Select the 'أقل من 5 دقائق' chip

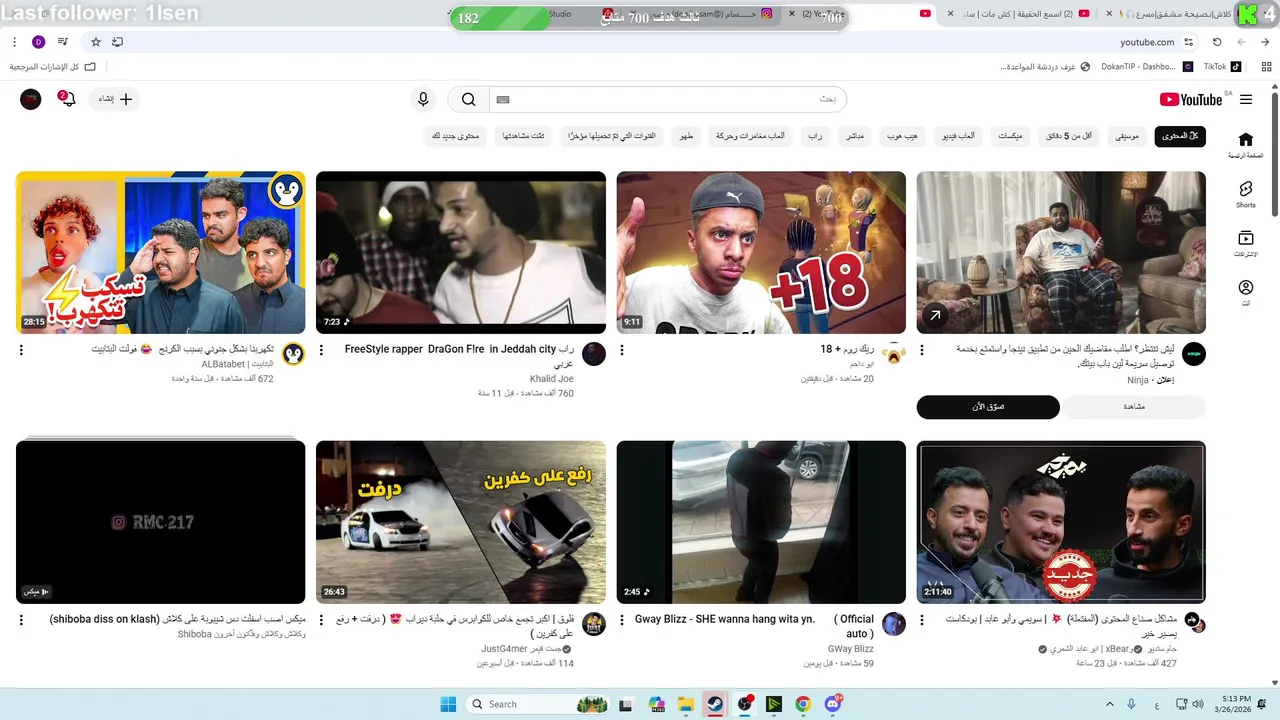(1069, 136)
